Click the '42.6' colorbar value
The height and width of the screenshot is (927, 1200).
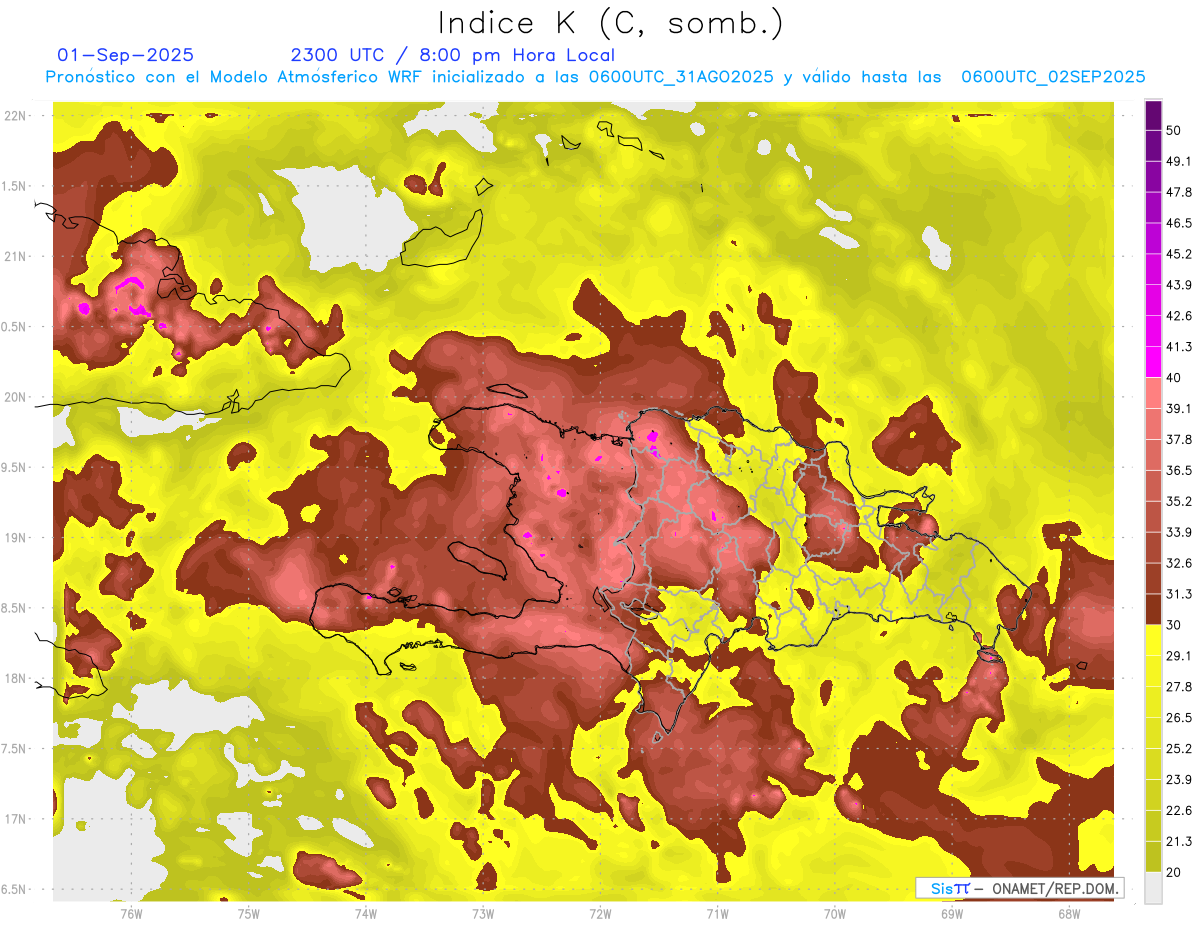click(1178, 316)
